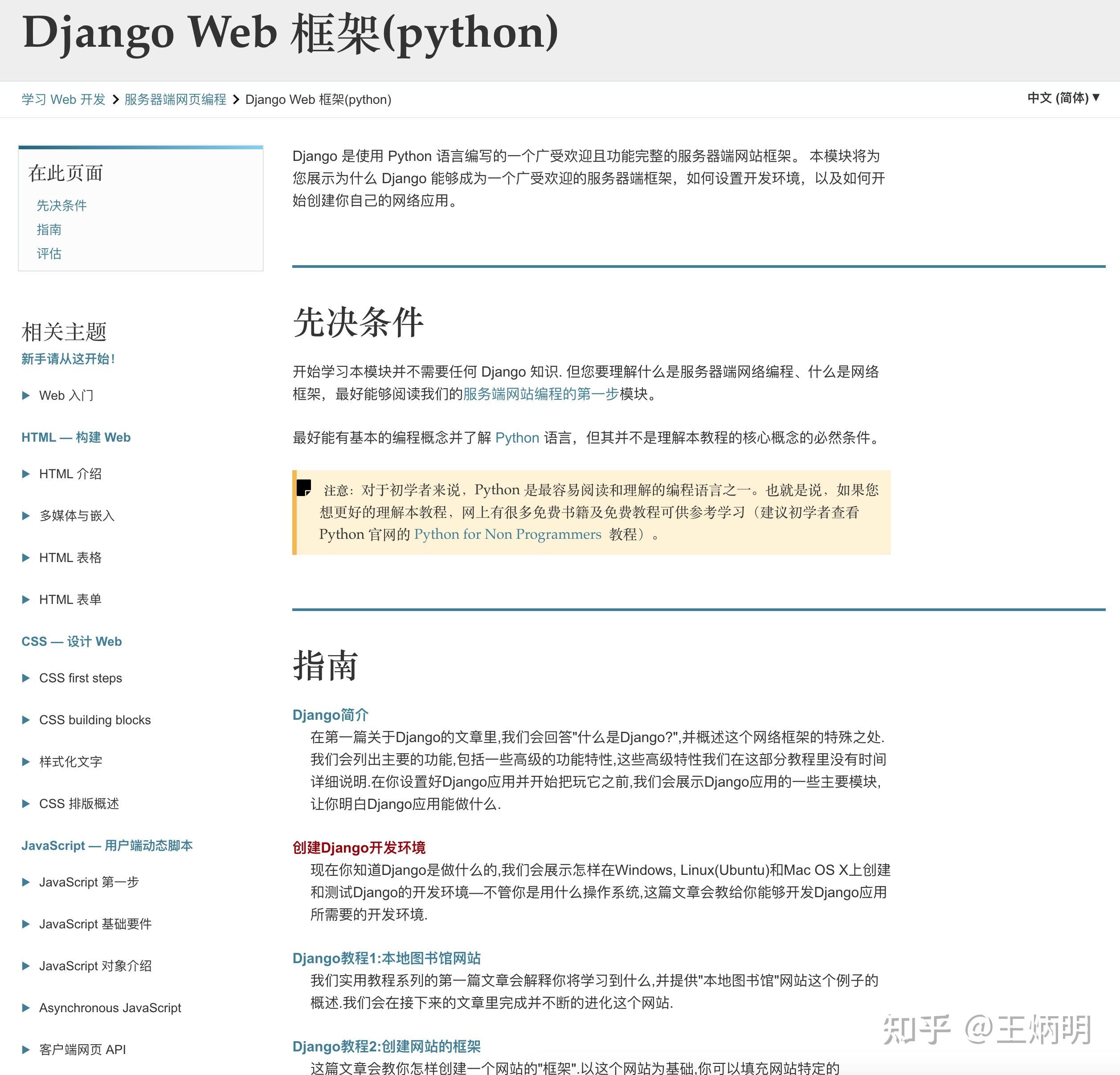Image resolution: width=1120 pixels, height=1075 pixels.
Task: Expand JavaScript 第一步 sidebar item
Action: point(26,882)
